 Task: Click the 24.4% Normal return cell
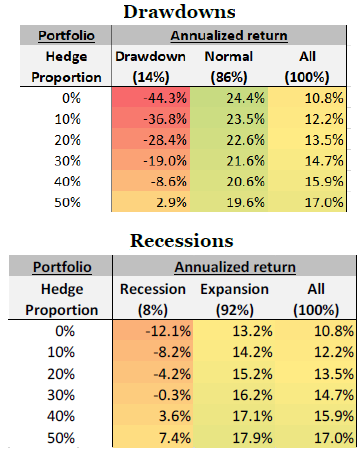[x=229, y=98]
